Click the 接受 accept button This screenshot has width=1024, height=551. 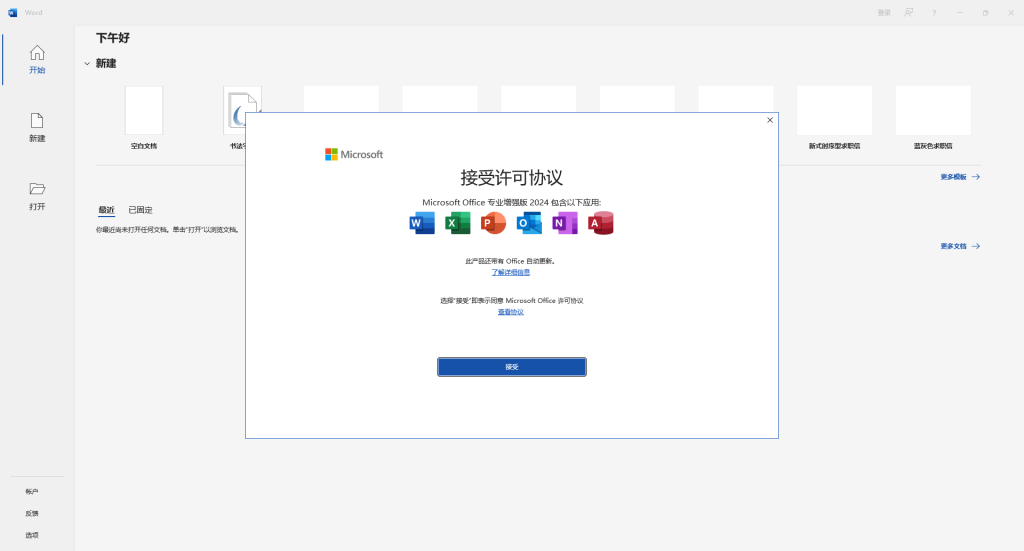click(512, 367)
